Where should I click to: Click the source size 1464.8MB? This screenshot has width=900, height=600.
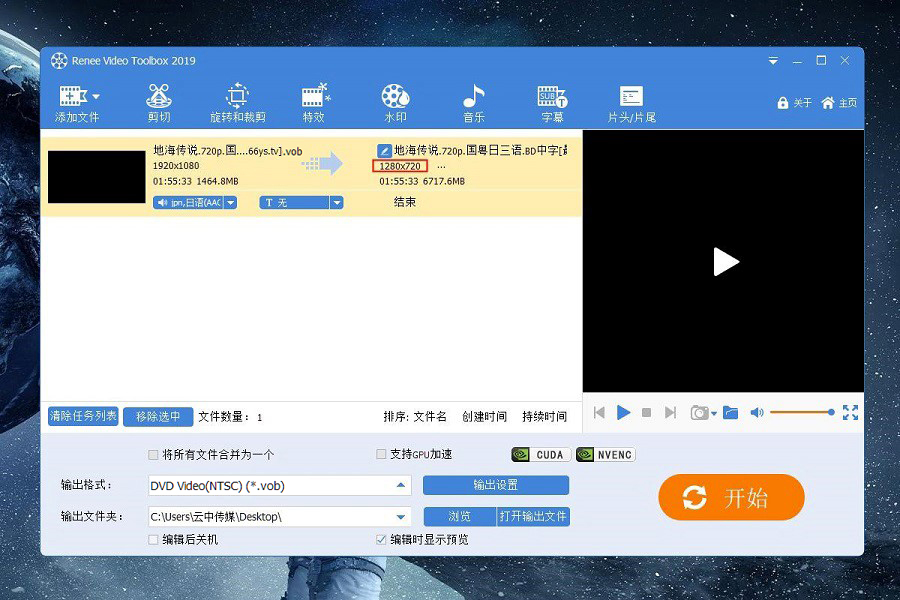(x=218, y=181)
